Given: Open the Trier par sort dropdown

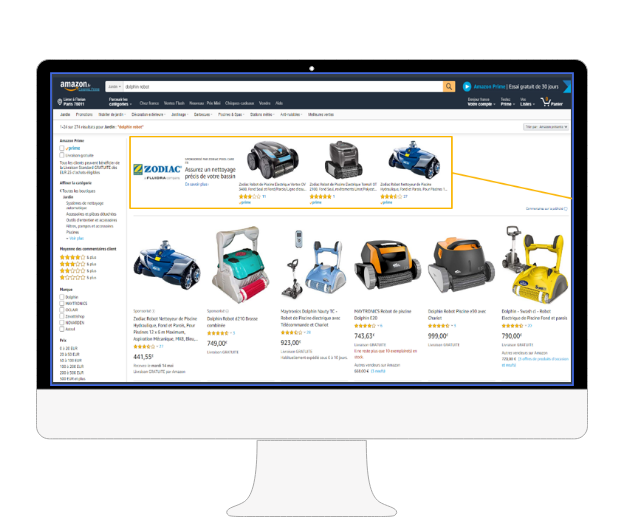Looking at the screenshot, I should 546,127.
